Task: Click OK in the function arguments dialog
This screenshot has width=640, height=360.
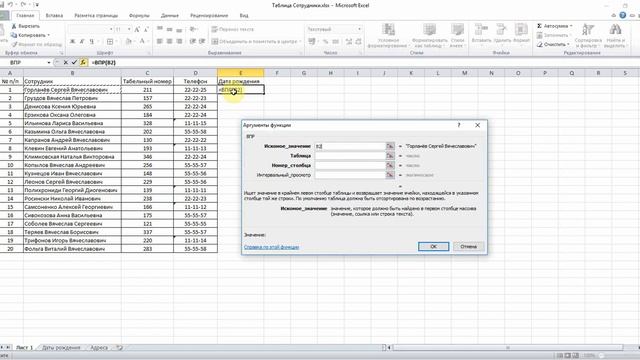Action: (433, 247)
